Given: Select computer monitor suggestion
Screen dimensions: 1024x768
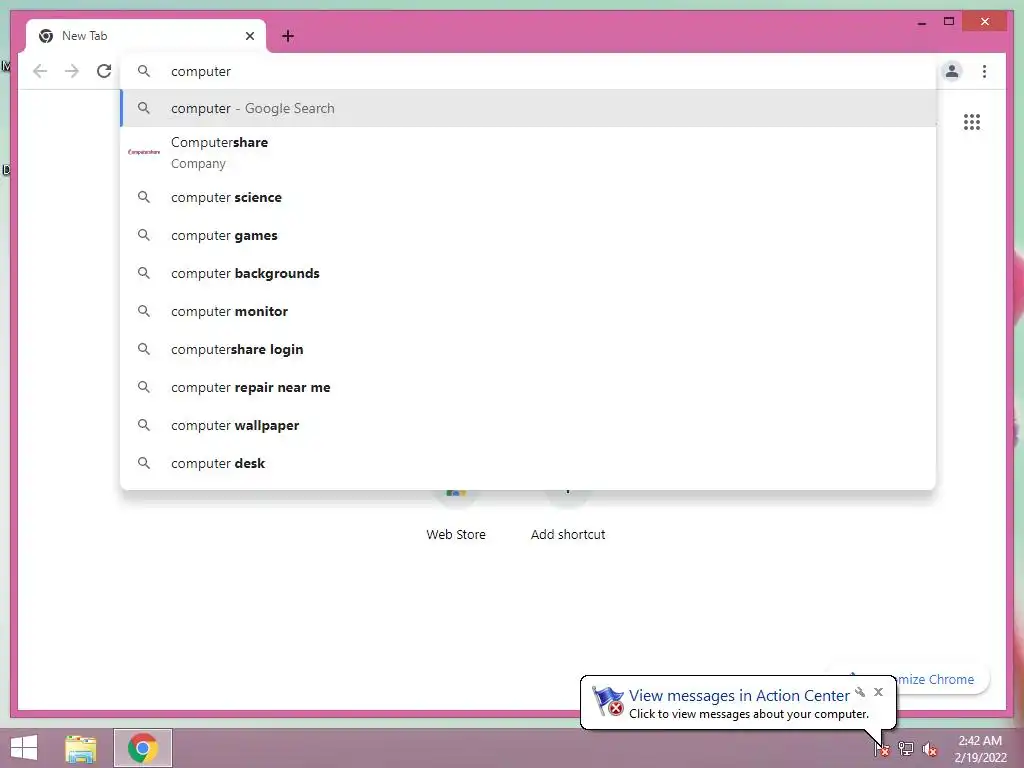Looking at the screenshot, I should 528,312.
